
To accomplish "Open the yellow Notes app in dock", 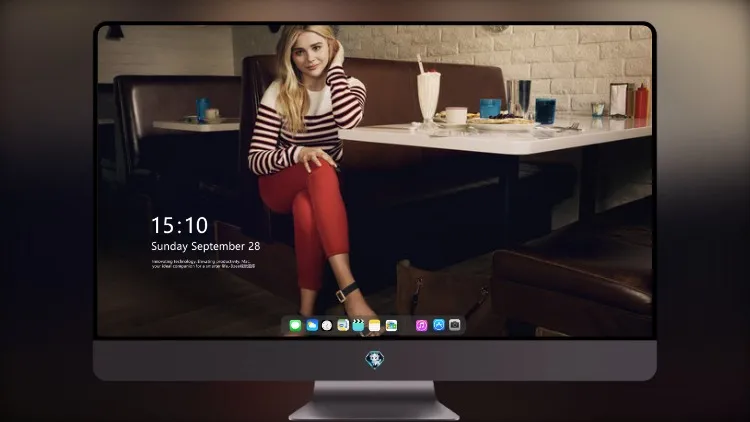I will [x=375, y=325].
